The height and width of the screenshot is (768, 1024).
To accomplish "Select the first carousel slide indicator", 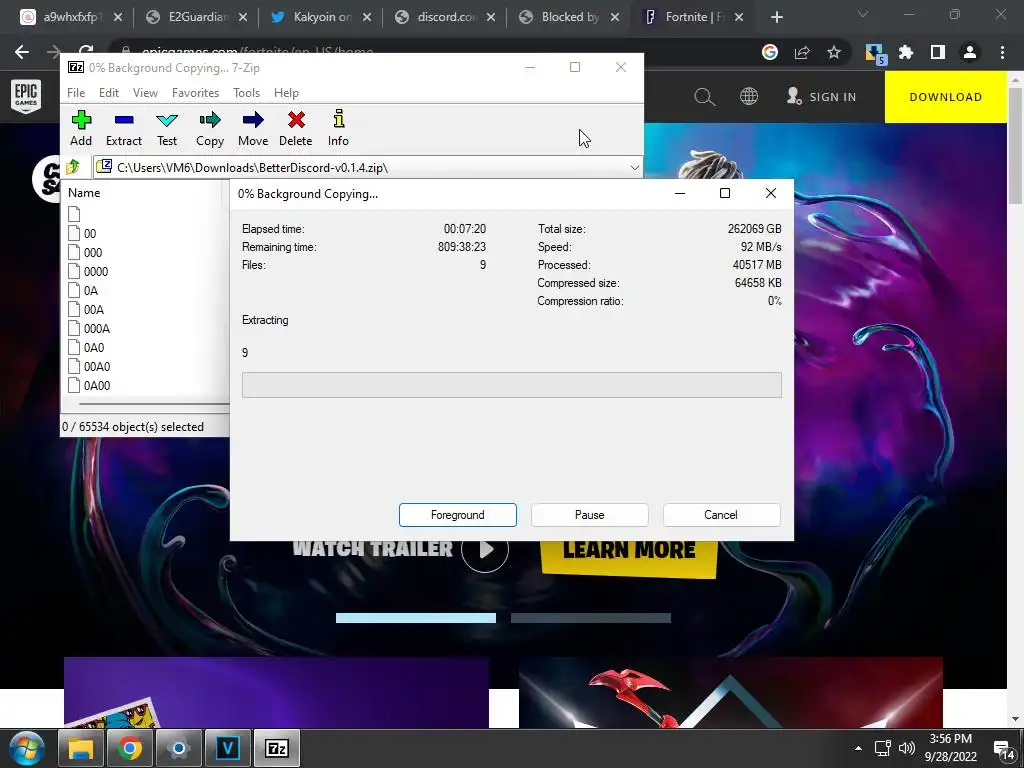I will click(x=416, y=618).
